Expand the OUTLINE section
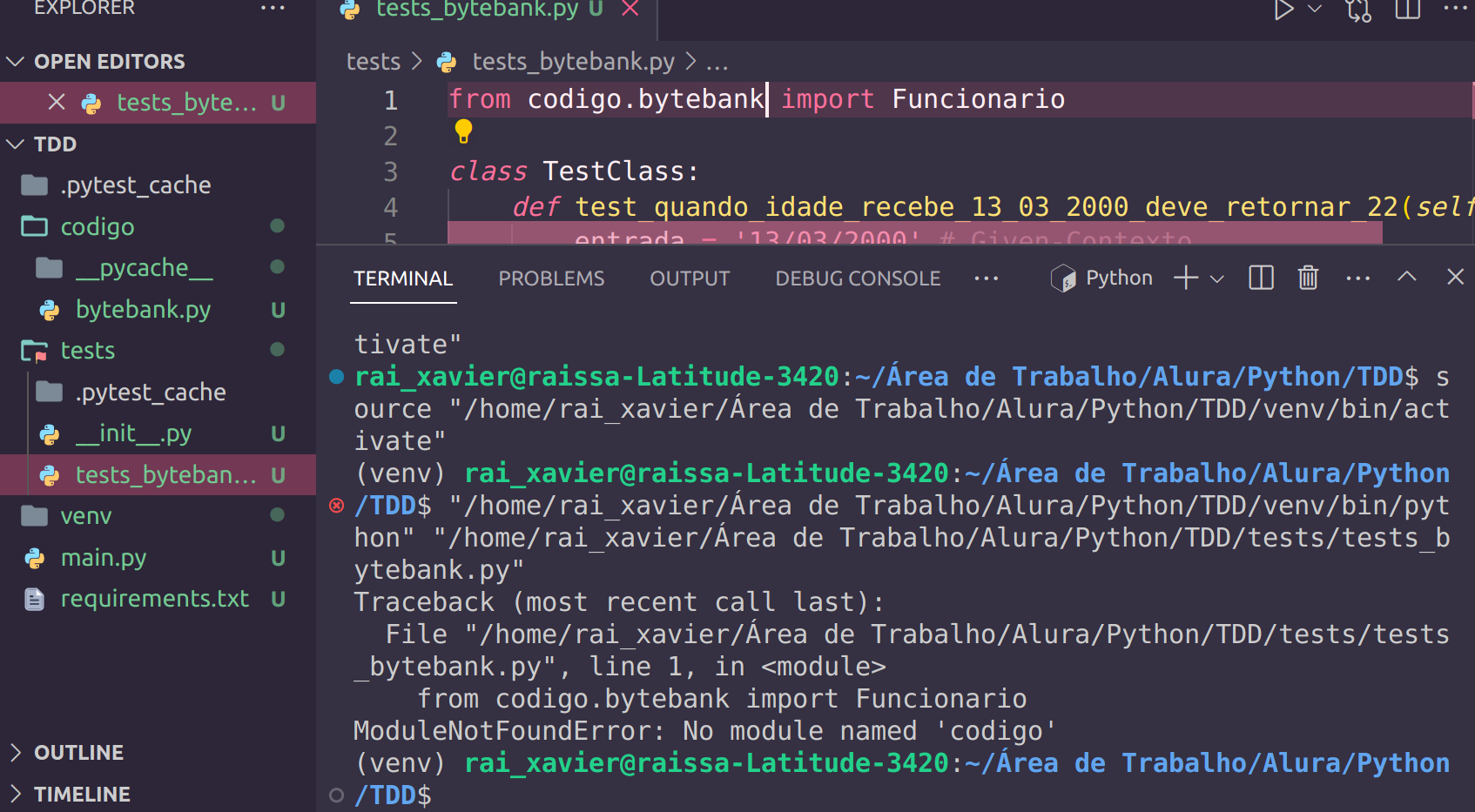Viewport: 1475px width, 812px height. (78, 753)
